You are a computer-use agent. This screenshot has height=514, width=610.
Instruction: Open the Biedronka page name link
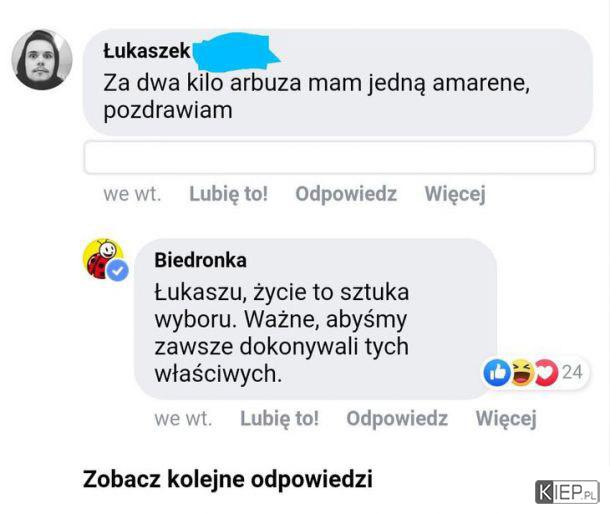(x=200, y=260)
